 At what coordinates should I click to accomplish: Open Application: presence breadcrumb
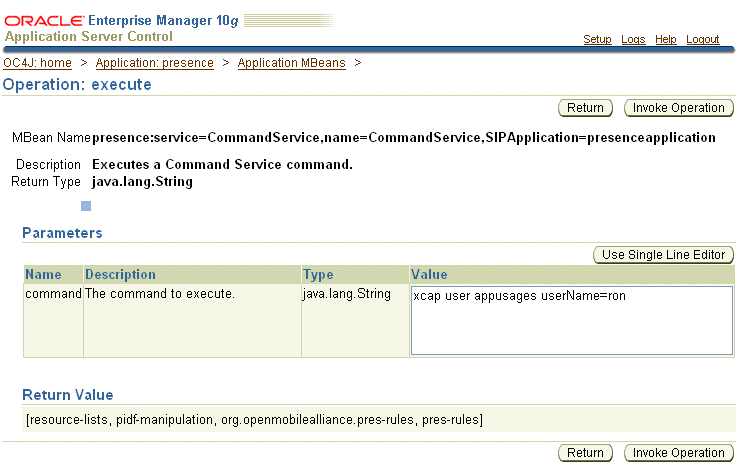[154, 63]
